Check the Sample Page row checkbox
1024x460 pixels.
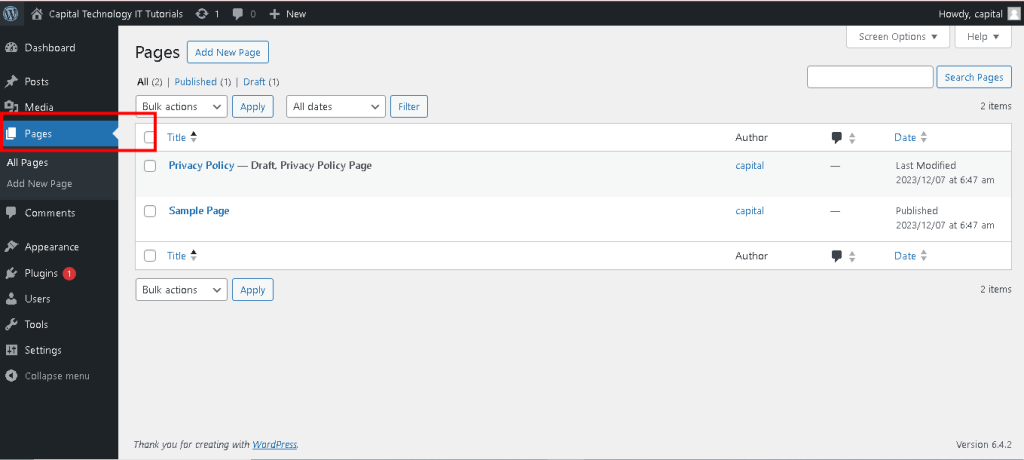pyautogui.click(x=150, y=211)
